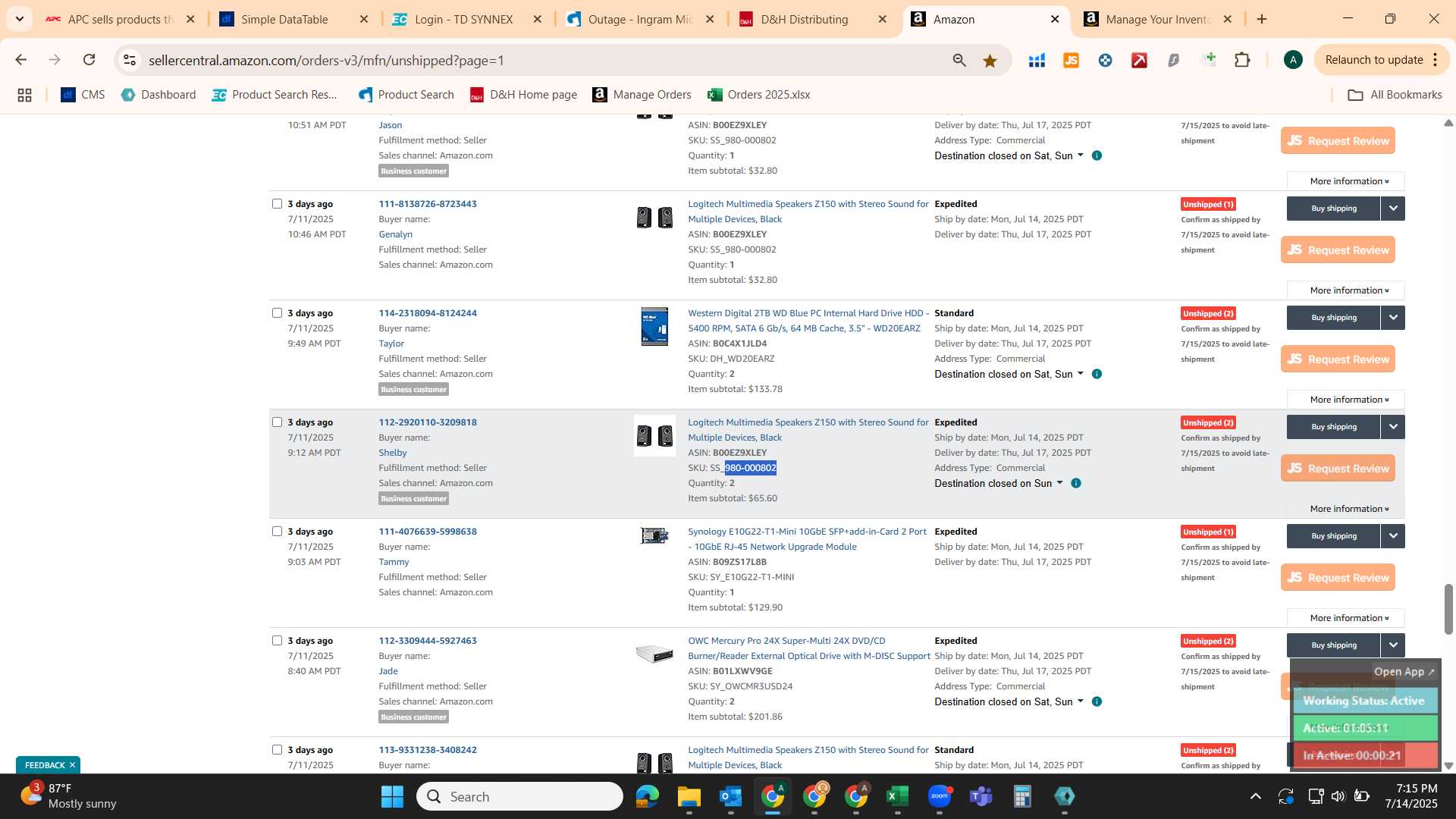The height and width of the screenshot is (819, 1456).
Task: Click Open App in the tracker widget
Action: coord(1404,672)
